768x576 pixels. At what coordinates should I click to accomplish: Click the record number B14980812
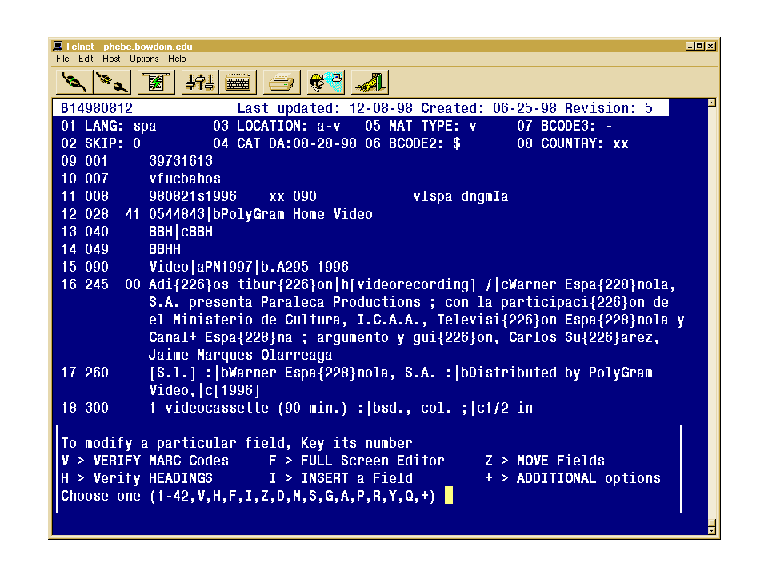[97, 108]
